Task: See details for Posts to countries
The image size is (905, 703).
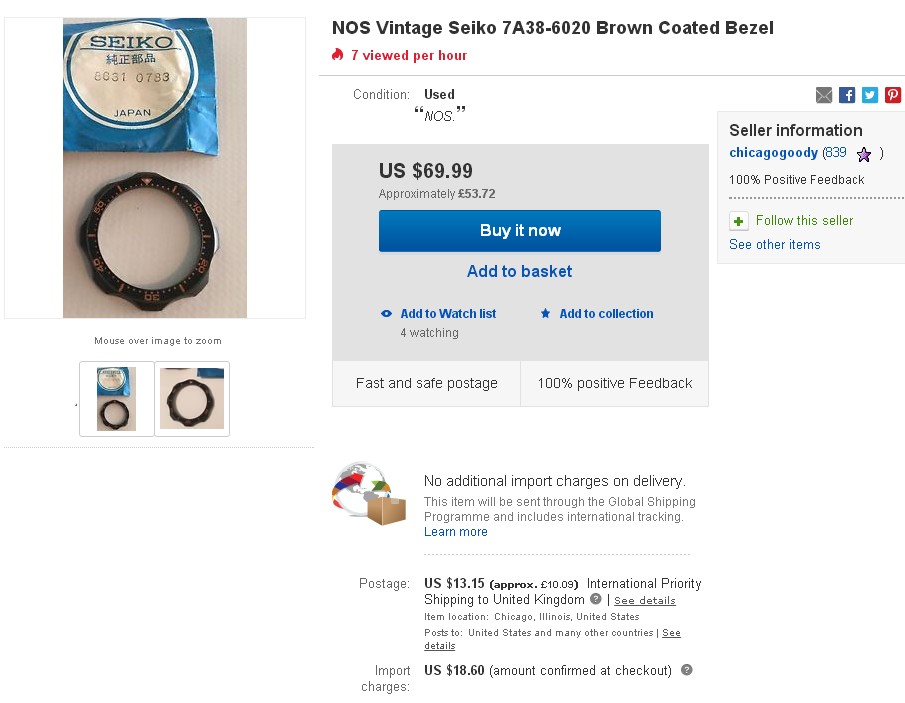Action: tap(671, 633)
